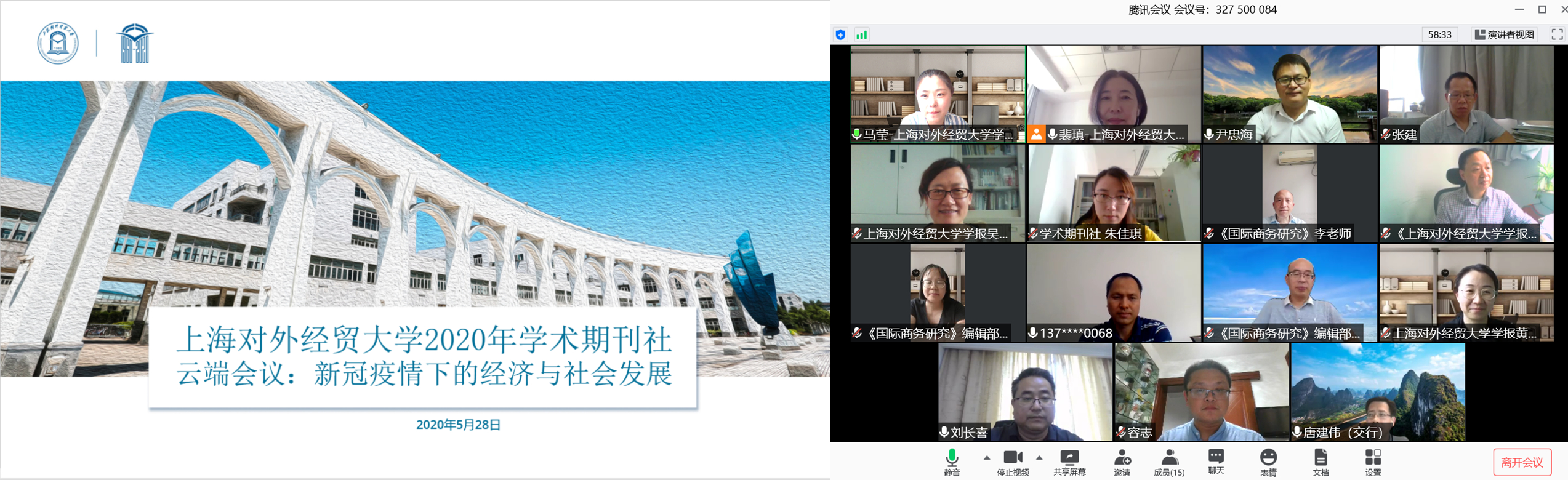Select 刘长喜 participant video tile
This screenshot has height=480, width=1568.
click(1025, 392)
